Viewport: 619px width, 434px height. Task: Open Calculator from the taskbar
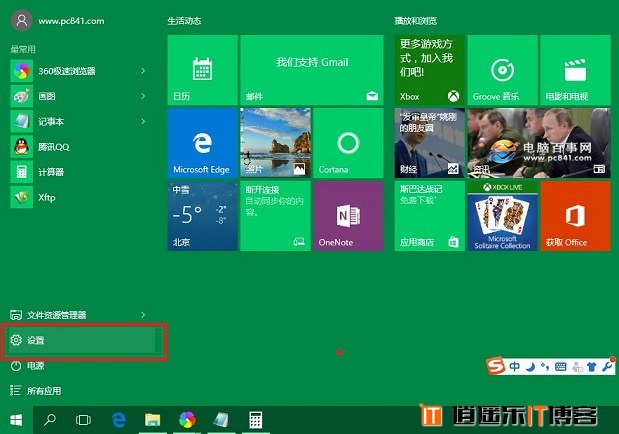(255, 420)
